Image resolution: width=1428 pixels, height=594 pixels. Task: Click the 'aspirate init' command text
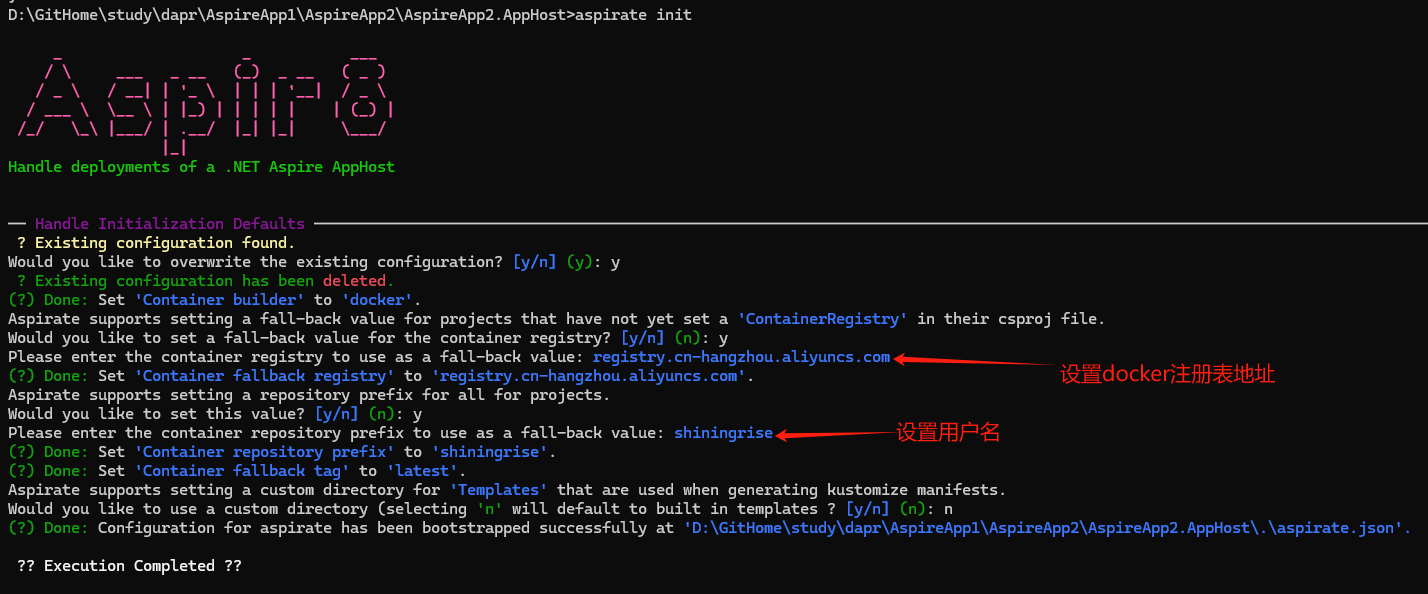pyautogui.click(x=633, y=15)
